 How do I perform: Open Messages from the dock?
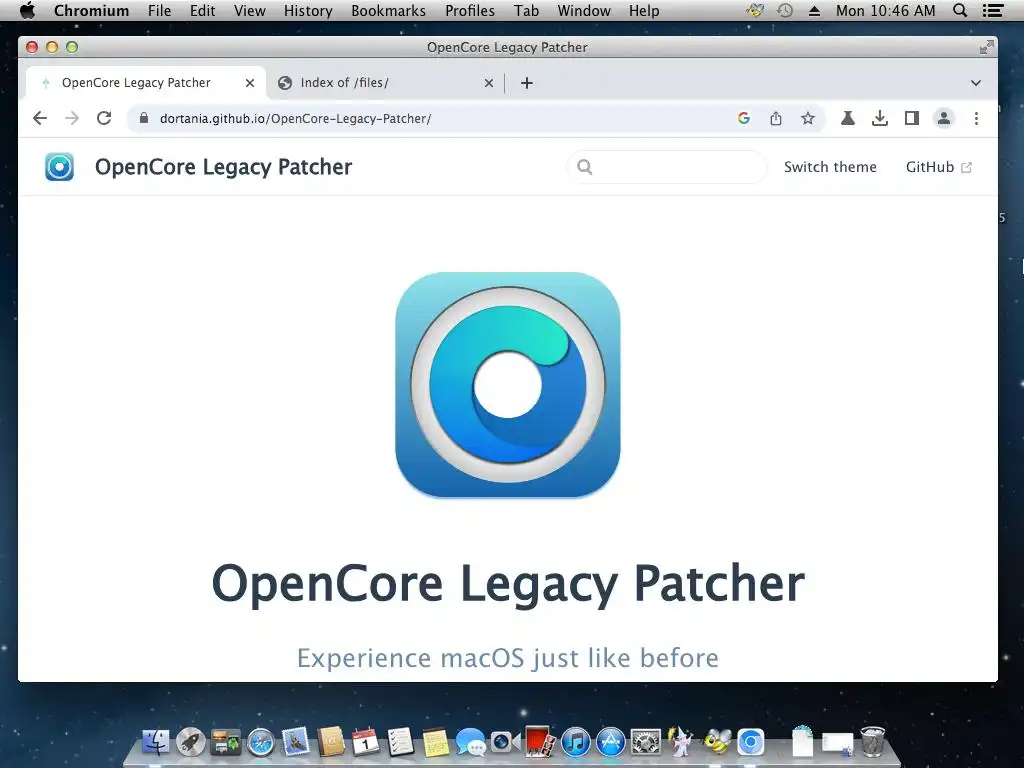[470, 743]
